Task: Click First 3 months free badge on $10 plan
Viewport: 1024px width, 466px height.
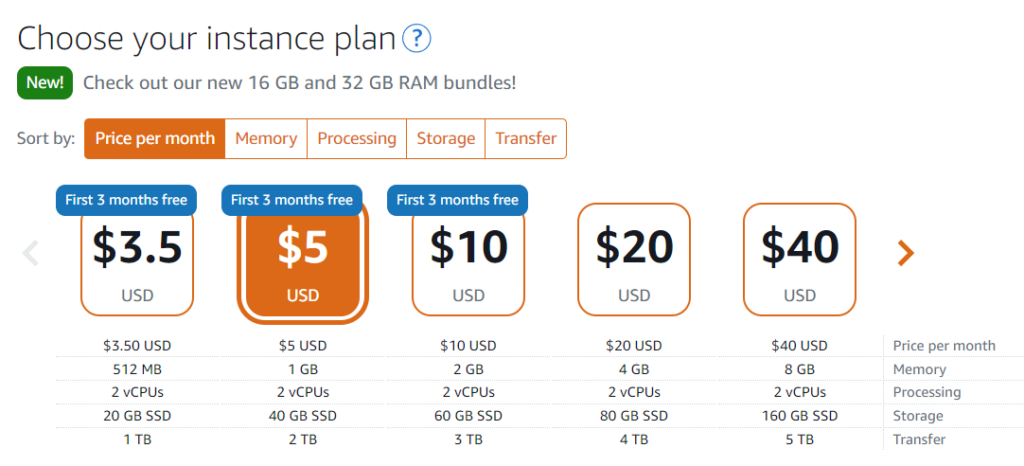Action: pos(458,200)
